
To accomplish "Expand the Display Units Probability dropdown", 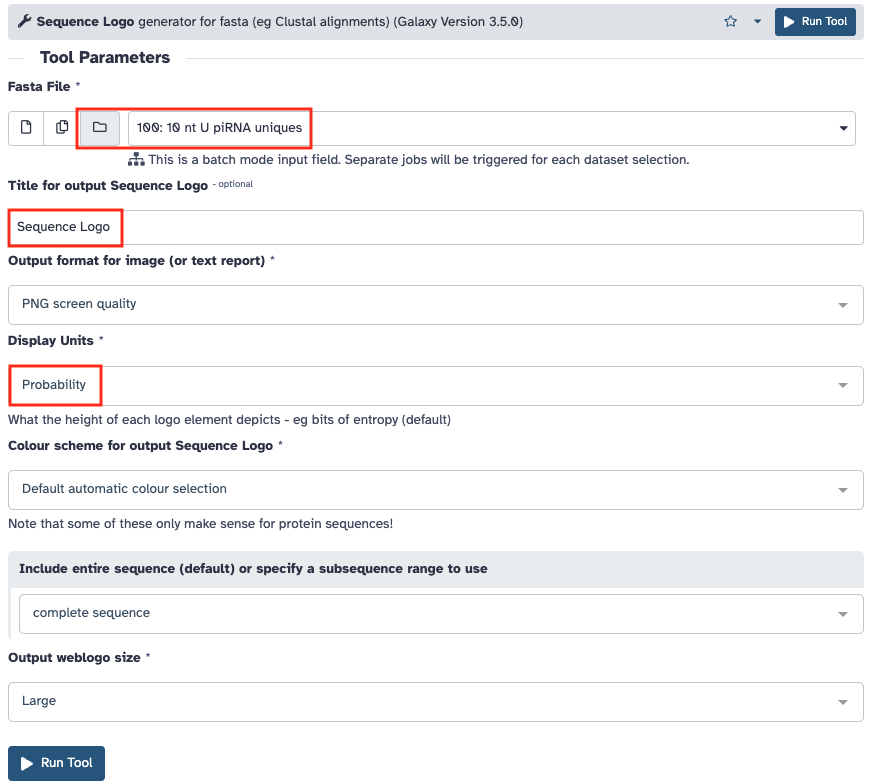I will click(x=435, y=385).
